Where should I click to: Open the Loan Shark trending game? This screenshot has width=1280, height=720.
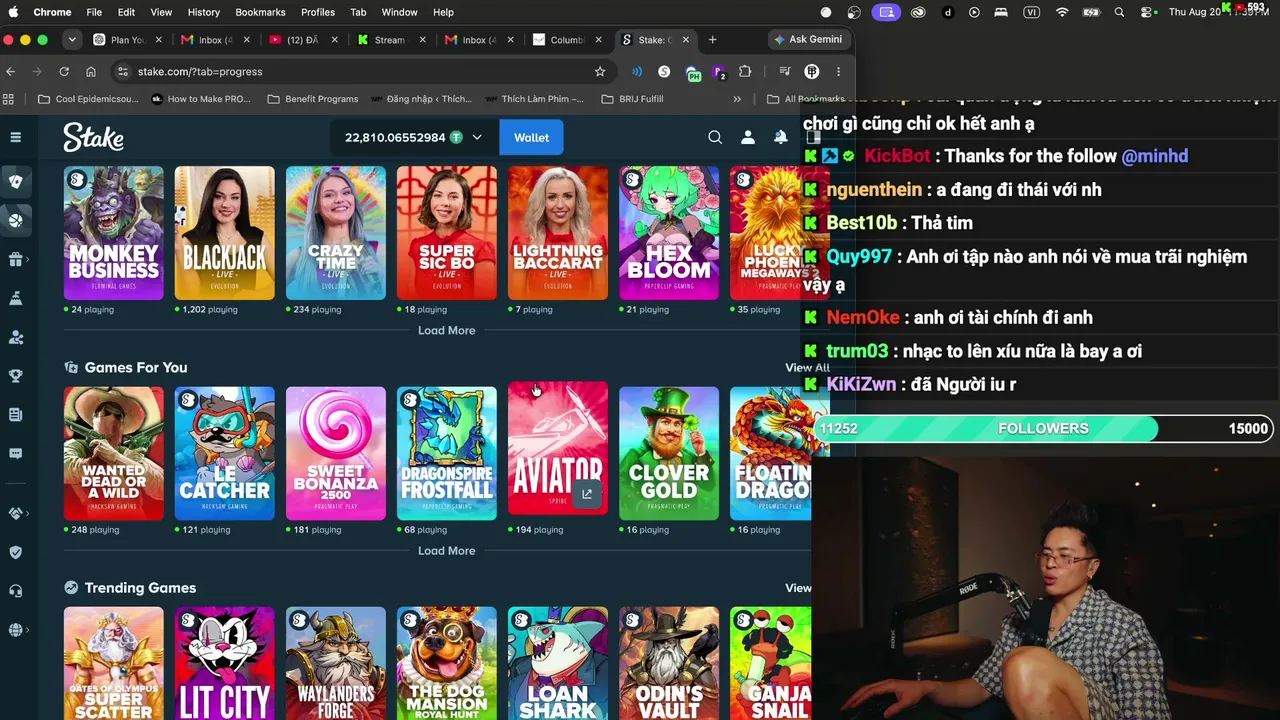click(558, 663)
